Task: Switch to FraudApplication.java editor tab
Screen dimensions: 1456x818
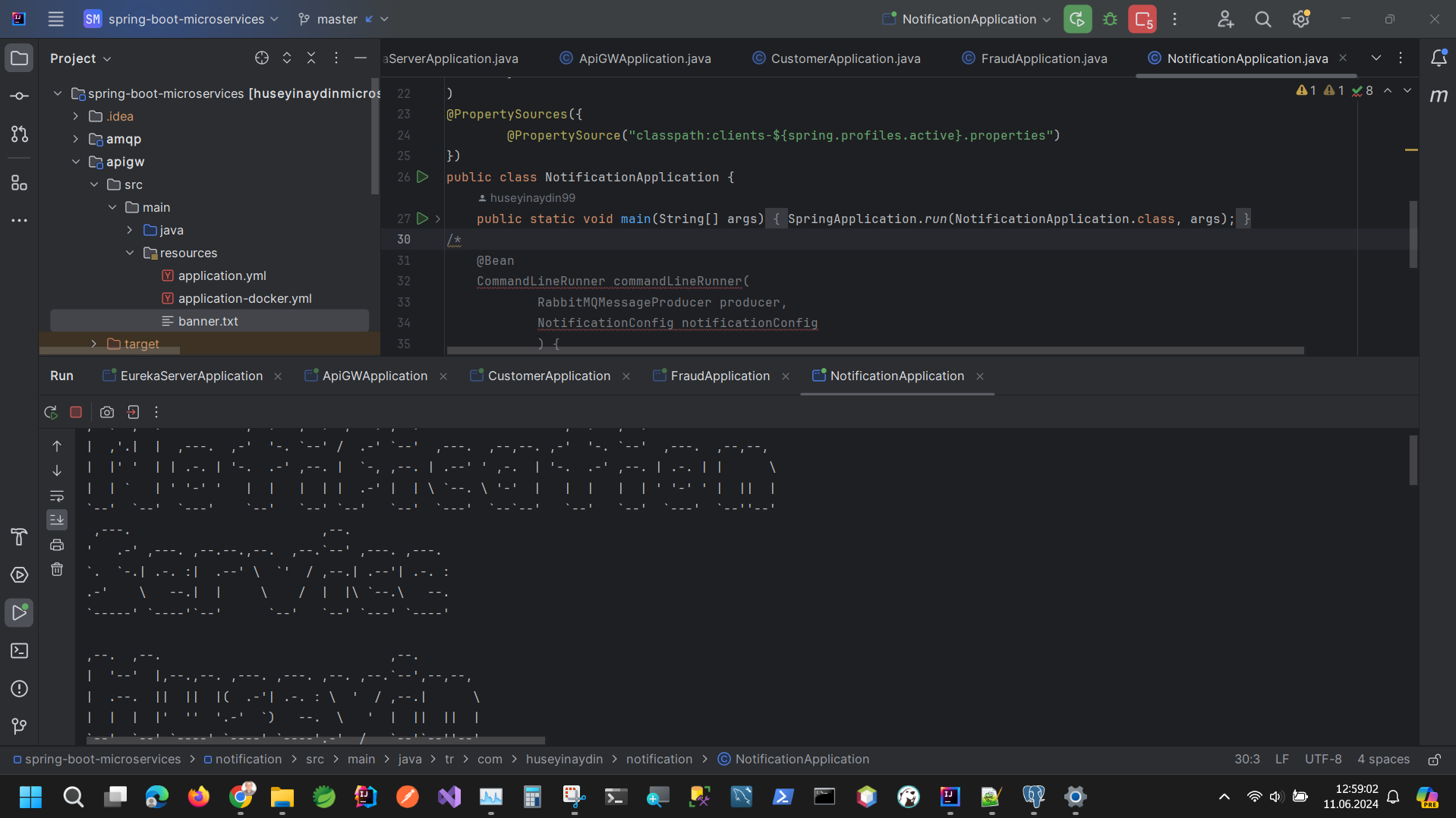Action: [x=1035, y=58]
